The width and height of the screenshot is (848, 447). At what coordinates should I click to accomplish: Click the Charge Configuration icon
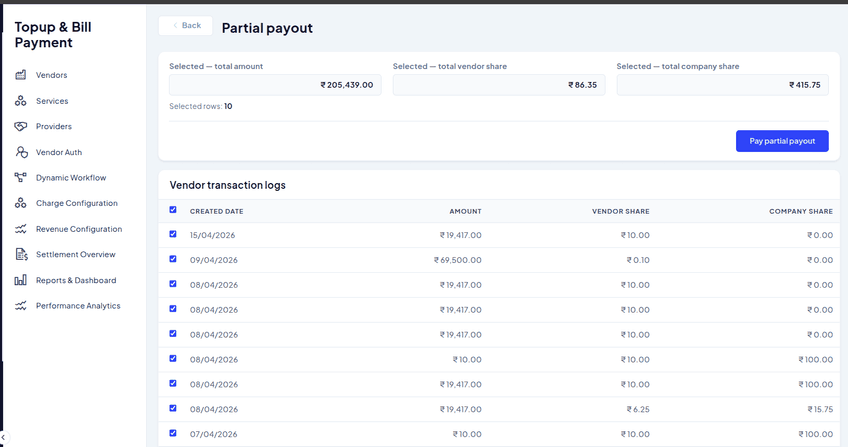pyautogui.click(x=21, y=203)
